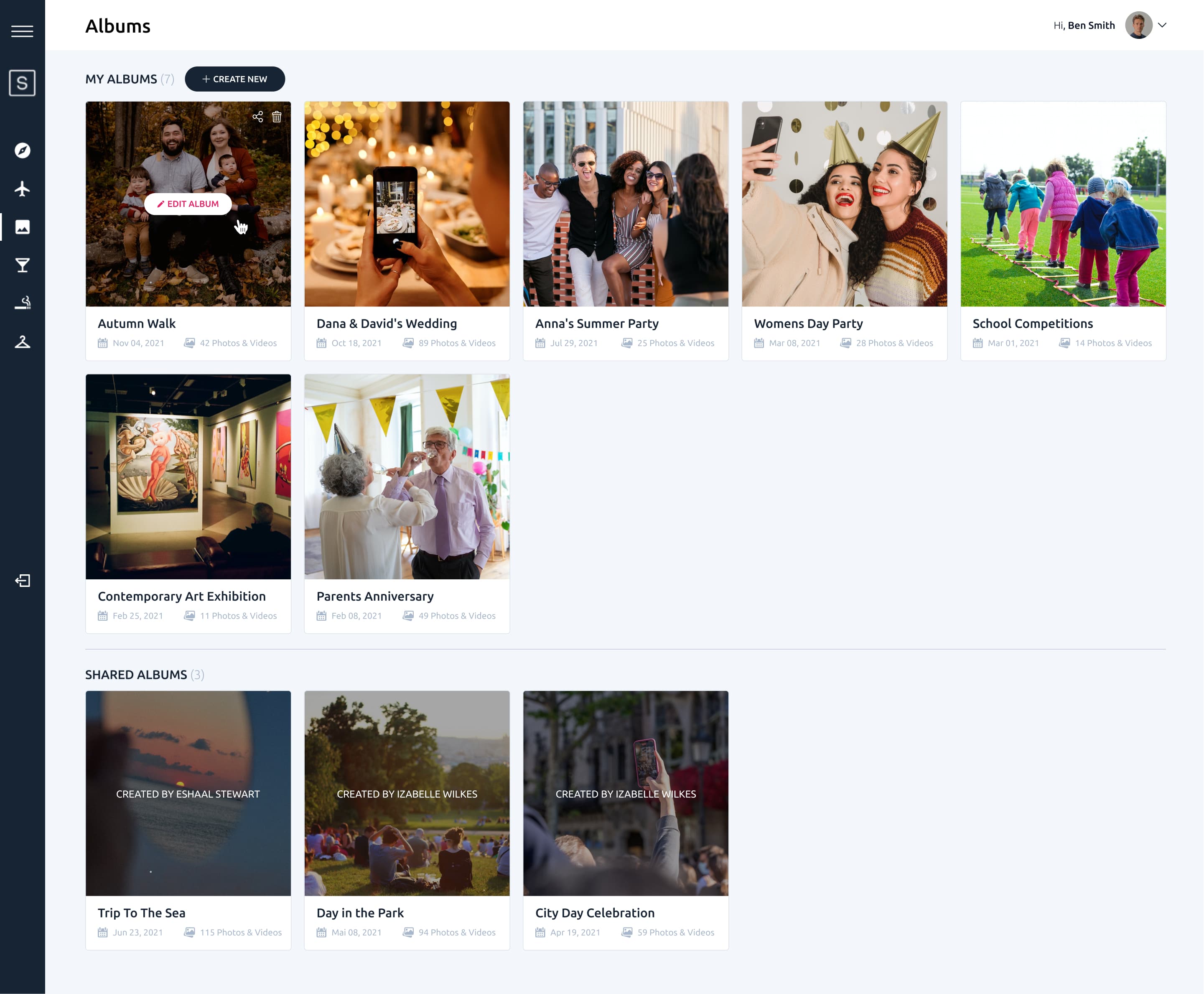
Task: Click the photos icon beside 25 Photos & Videos
Action: [x=627, y=343]
